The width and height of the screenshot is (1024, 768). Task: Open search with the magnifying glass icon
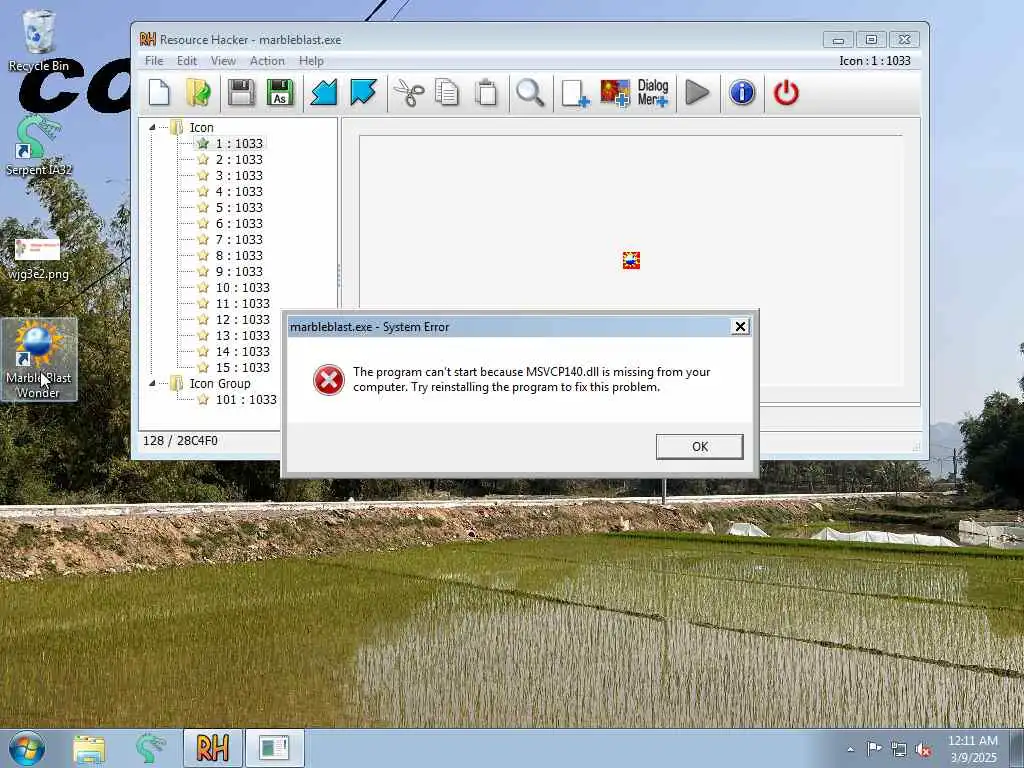(530, 93)
